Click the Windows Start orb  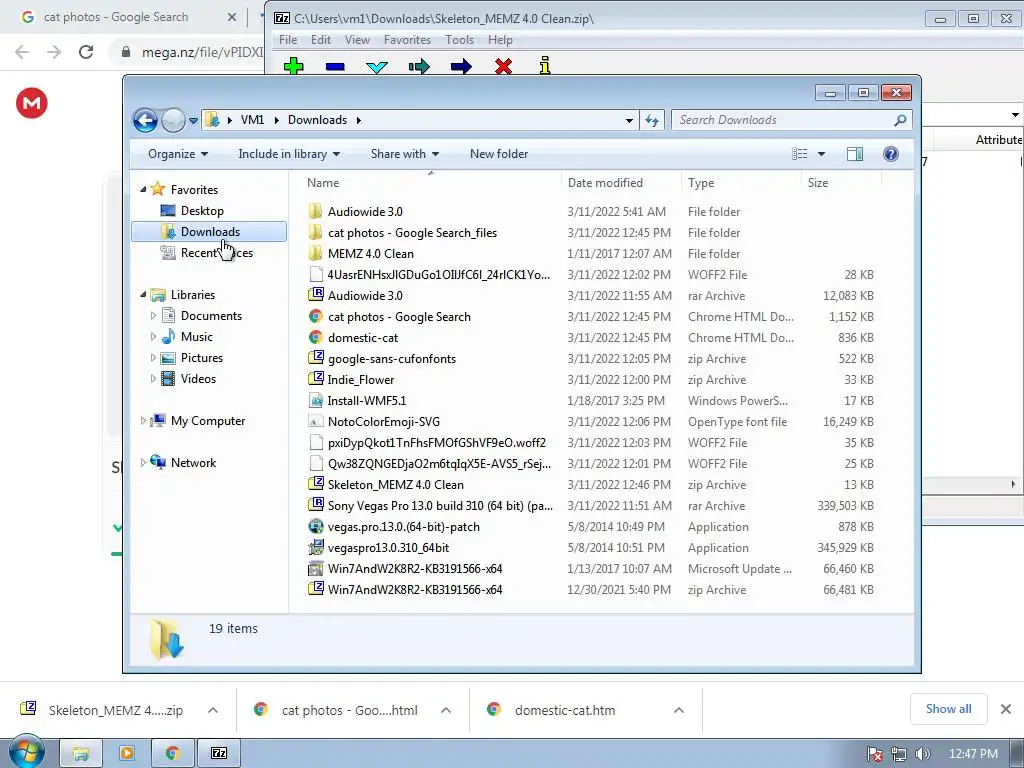(x=27, y=753)
